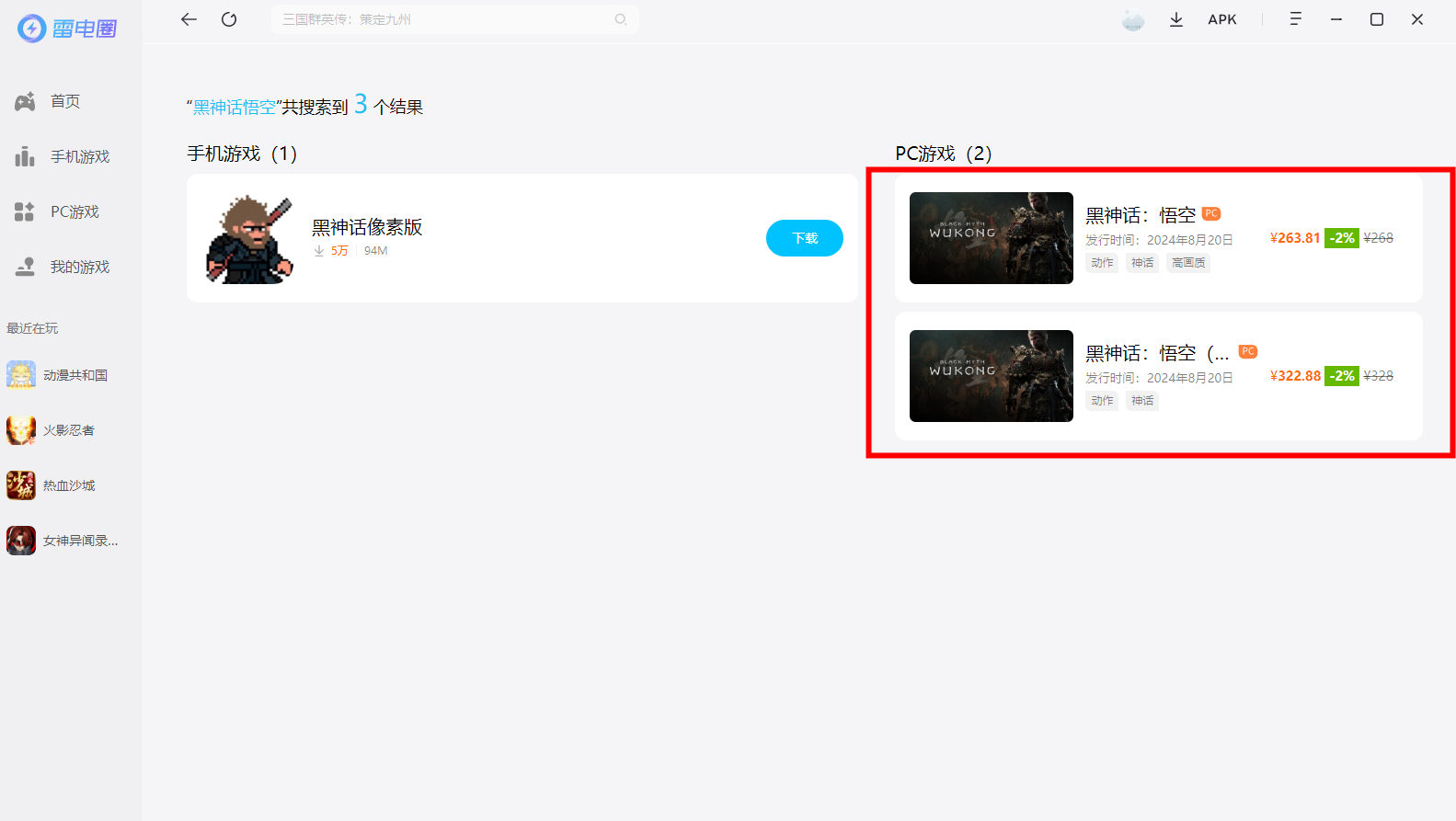Open the ¥263.81 Wukong cover thumbnail
Viewport: 1456px width, 821px height.
[x=992, y=238]
